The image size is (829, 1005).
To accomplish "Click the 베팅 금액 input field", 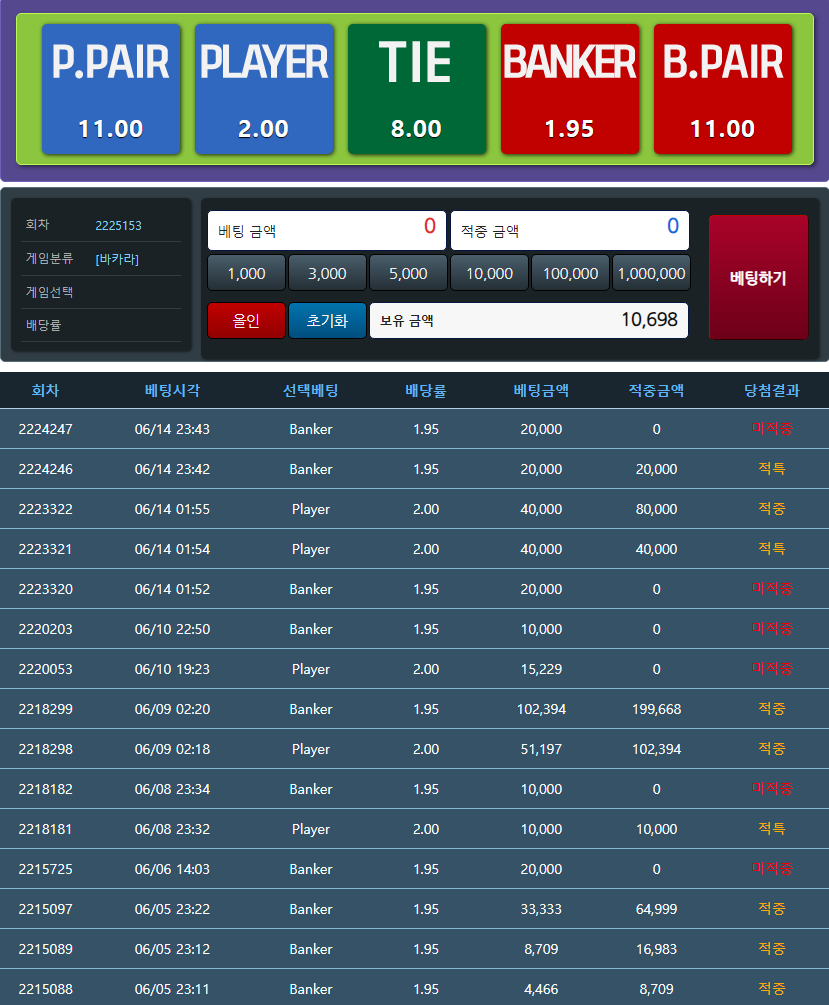I will (326, 230).
